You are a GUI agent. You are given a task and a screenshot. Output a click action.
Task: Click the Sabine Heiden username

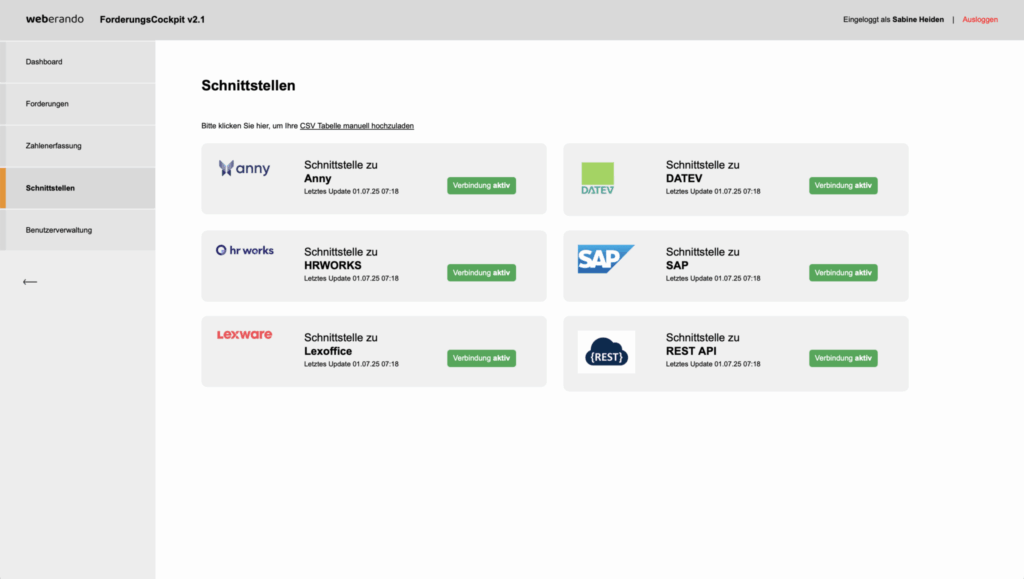coord(918,19)
